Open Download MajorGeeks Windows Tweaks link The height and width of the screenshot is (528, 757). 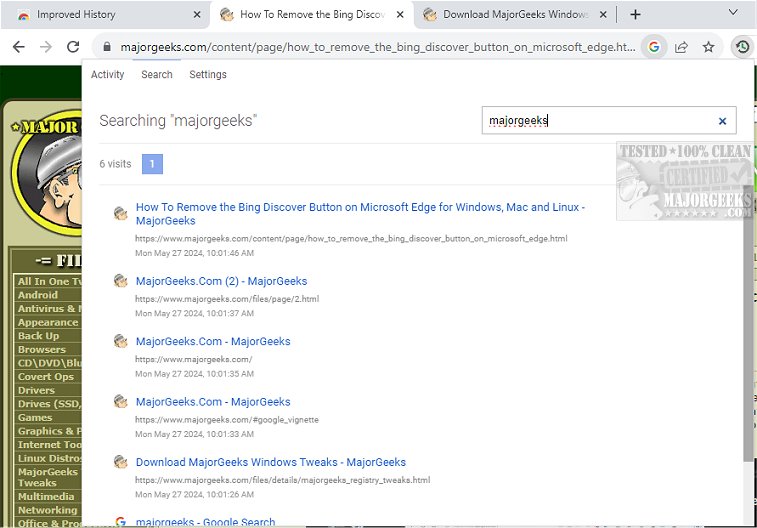pos(270,462)
